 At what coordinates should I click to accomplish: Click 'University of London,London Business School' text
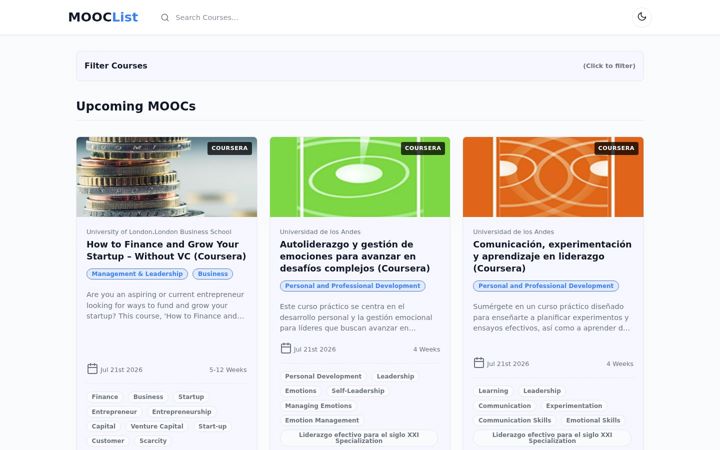click(159, 232)
